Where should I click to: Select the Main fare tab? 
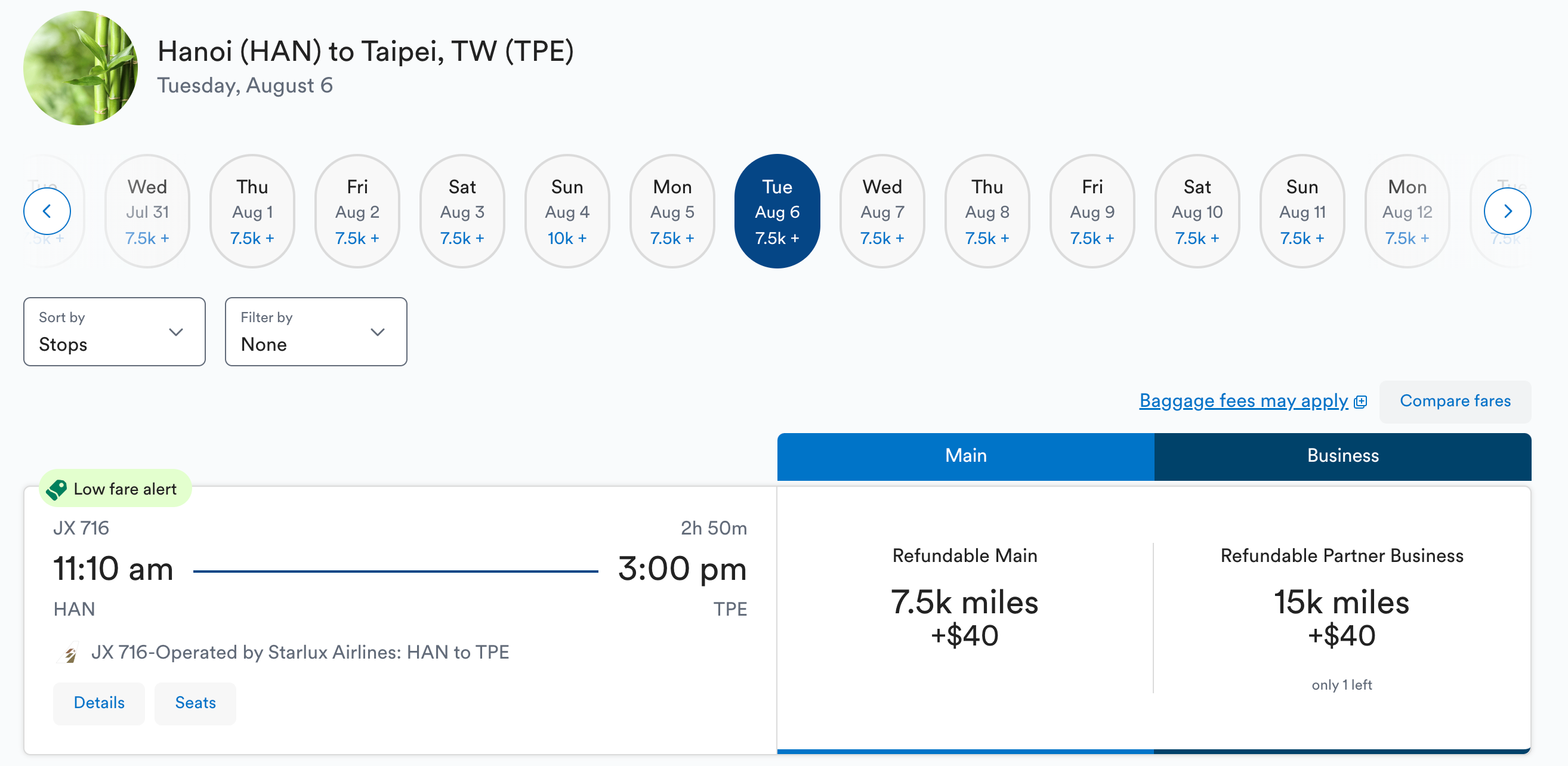(x=965, y=456)
